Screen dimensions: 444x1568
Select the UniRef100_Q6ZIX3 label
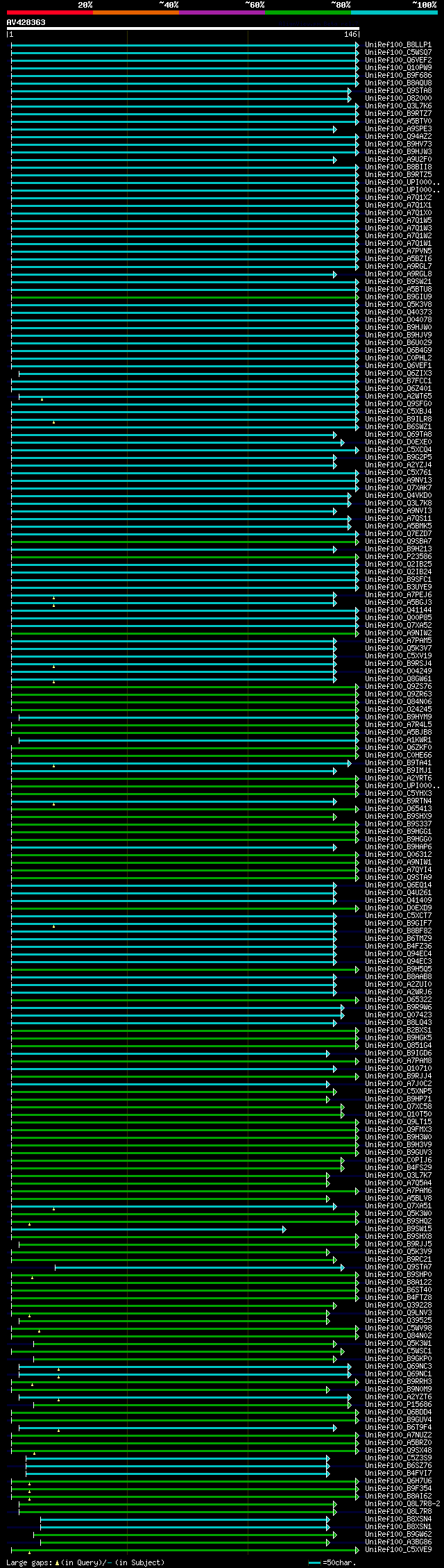[398, 373]
